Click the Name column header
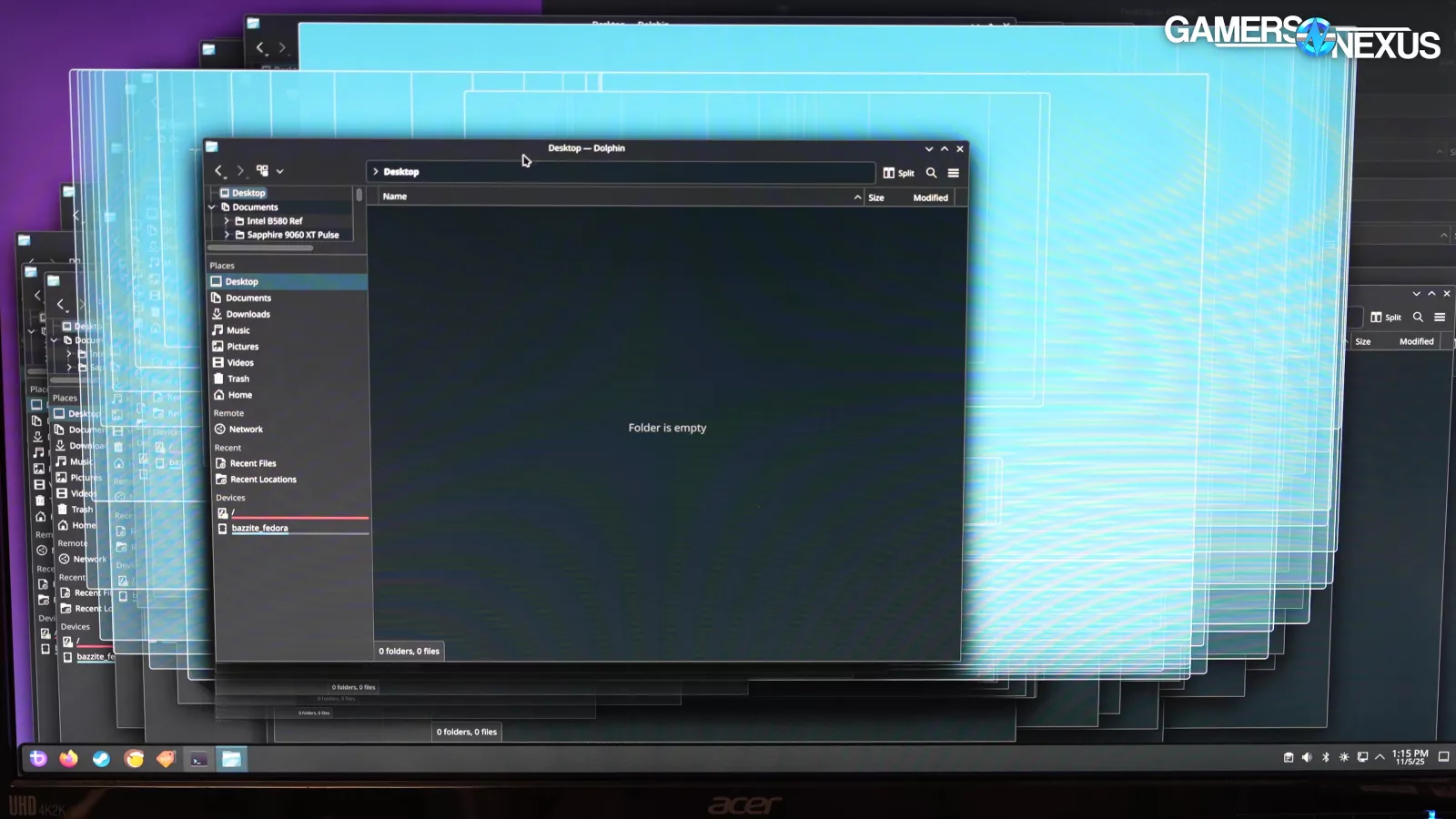Screen dimensions: 1456x819 [x=395, y=197]
